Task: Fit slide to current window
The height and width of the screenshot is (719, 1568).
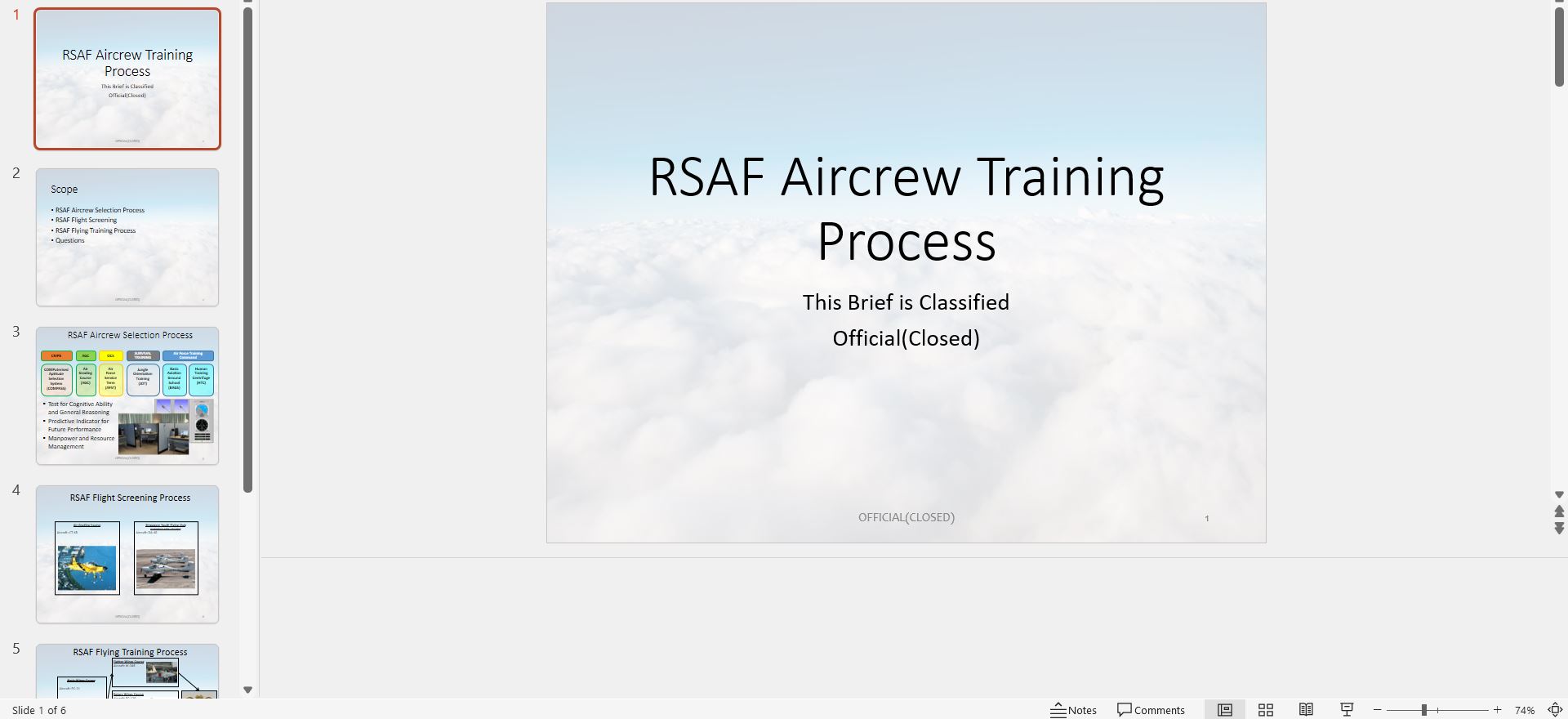Action: (1556, 710)
